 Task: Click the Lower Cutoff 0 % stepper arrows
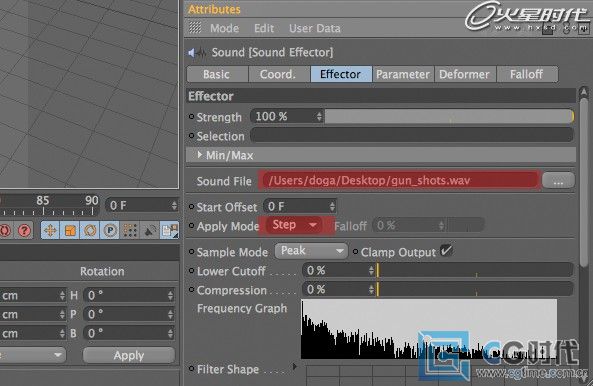[371, 270]
